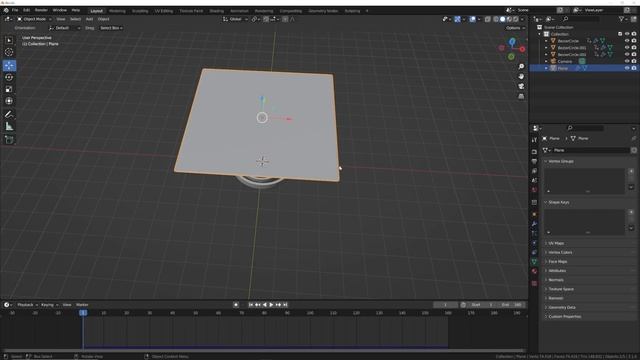Jump to the timeline end frame button

285,305
